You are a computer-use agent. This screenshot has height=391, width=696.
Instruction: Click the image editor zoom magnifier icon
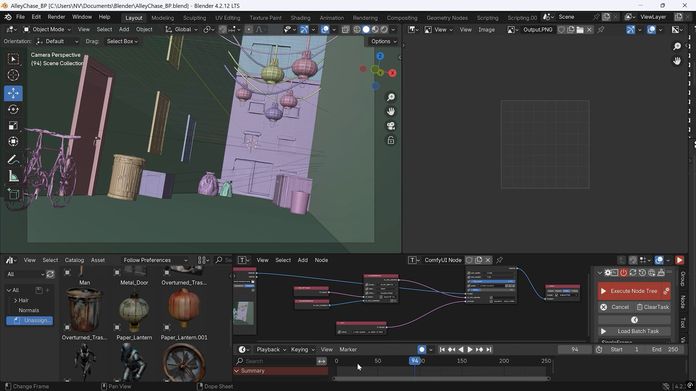[x=677, y=46]
